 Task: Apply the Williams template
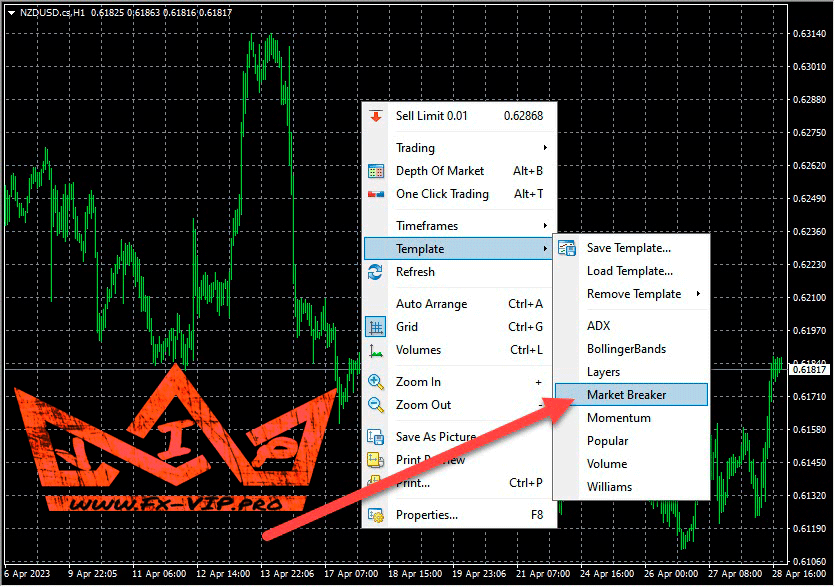point(609,487)
